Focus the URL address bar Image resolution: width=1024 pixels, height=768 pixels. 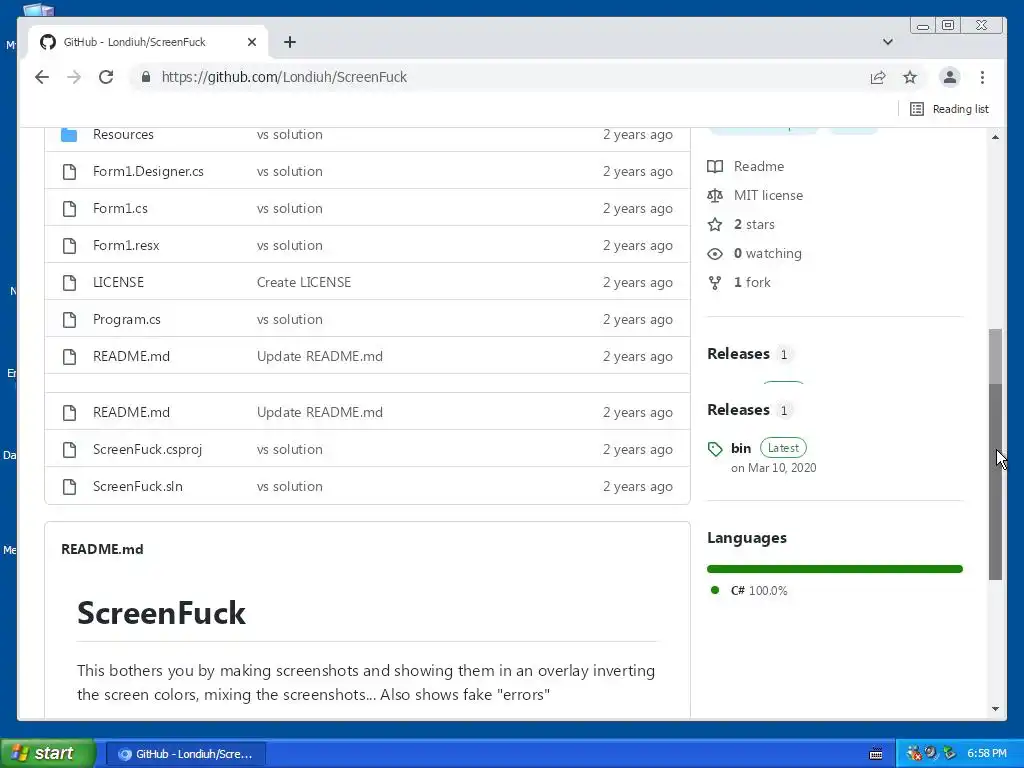coord(496,77)
